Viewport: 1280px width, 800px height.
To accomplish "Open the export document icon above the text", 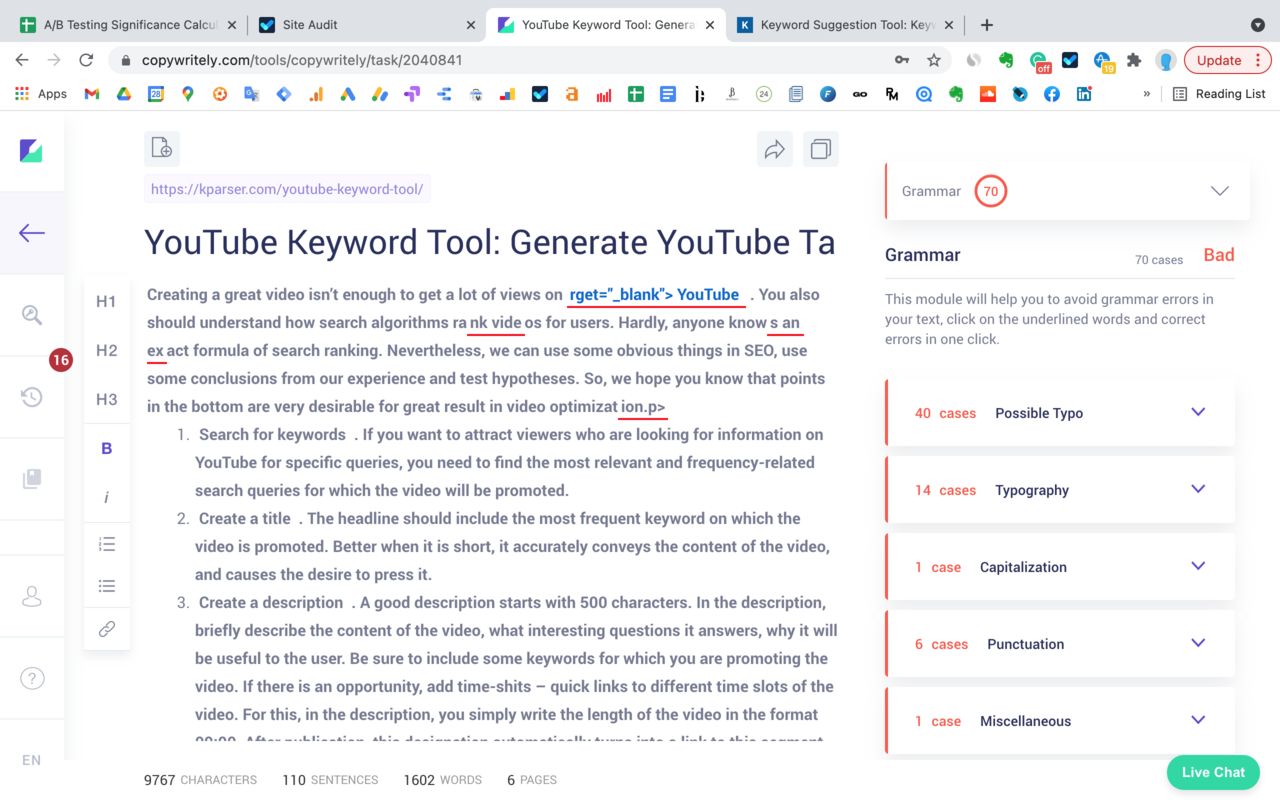I will coord(161,148).
